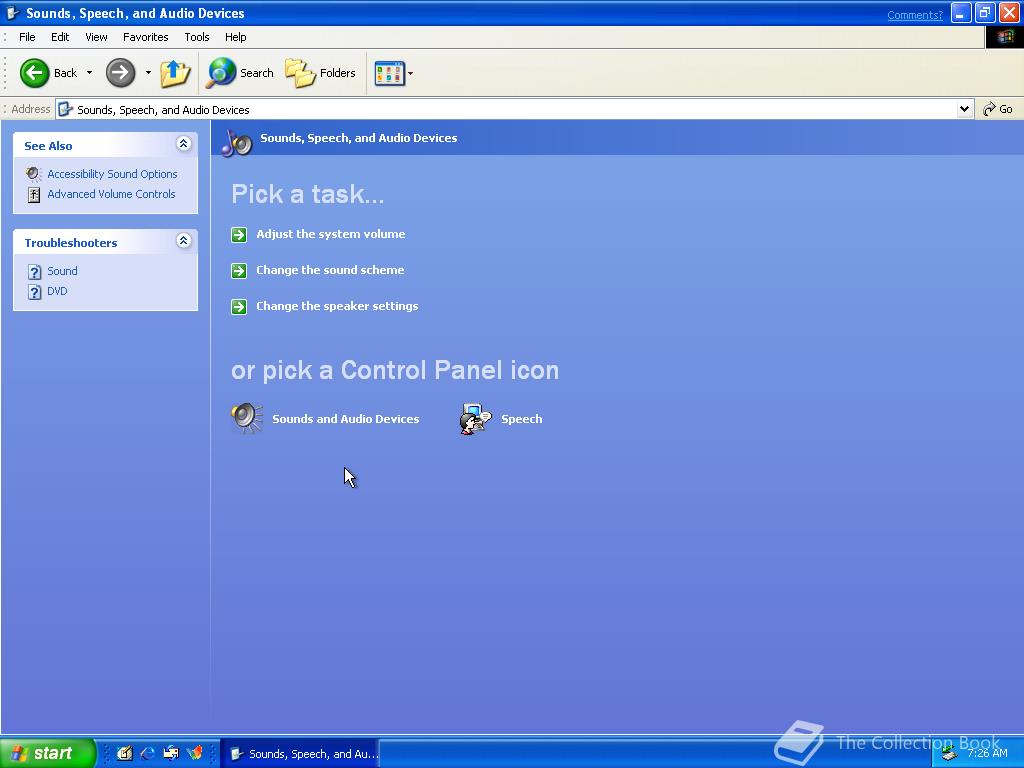Click the Start button

pyautogui.click(x=48, y=753)
